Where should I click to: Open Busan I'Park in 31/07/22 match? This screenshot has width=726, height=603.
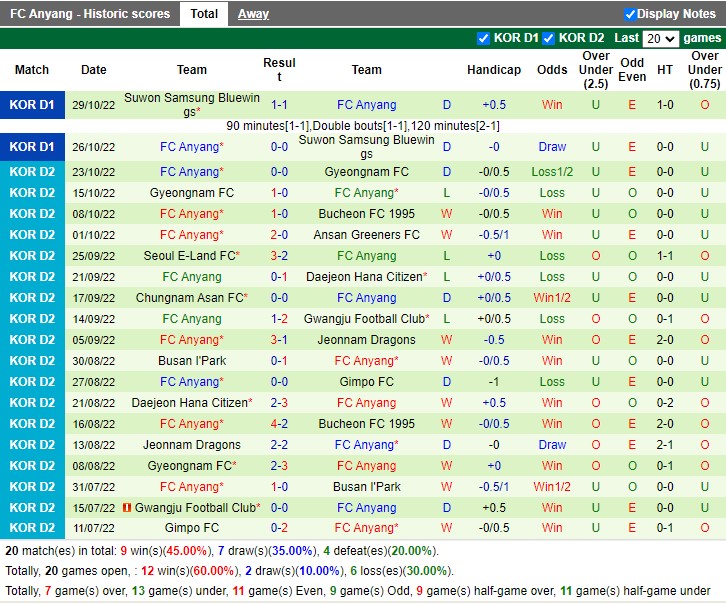[x=366, y=487]
